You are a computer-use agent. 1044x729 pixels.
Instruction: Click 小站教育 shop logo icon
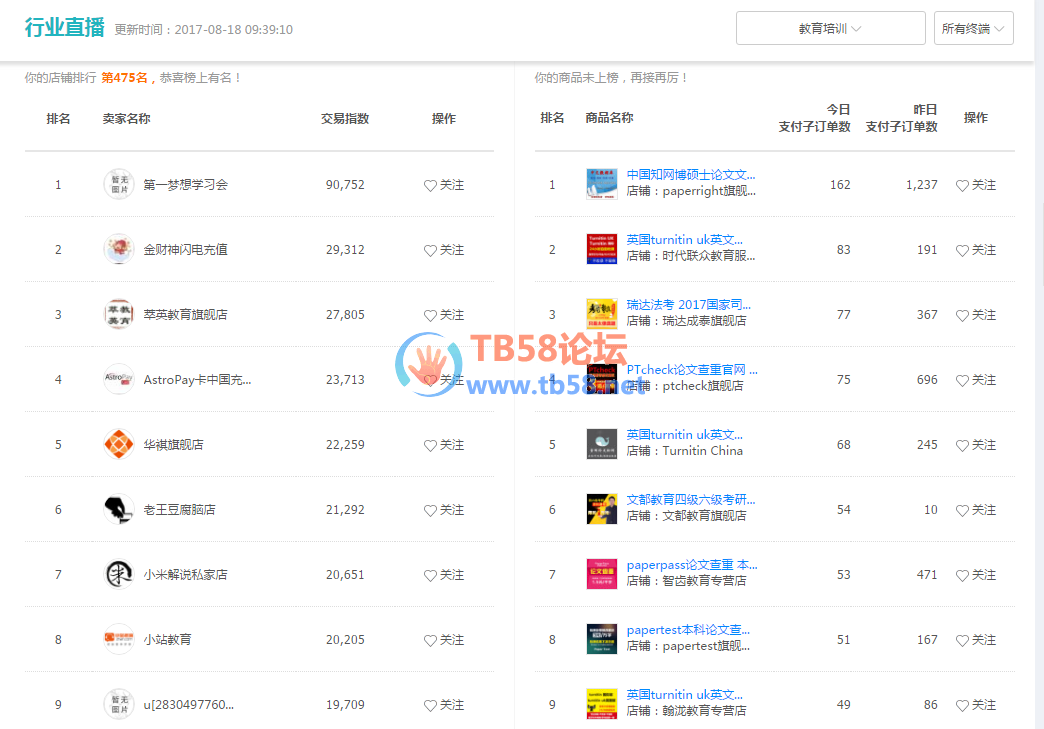pos(118,639)
